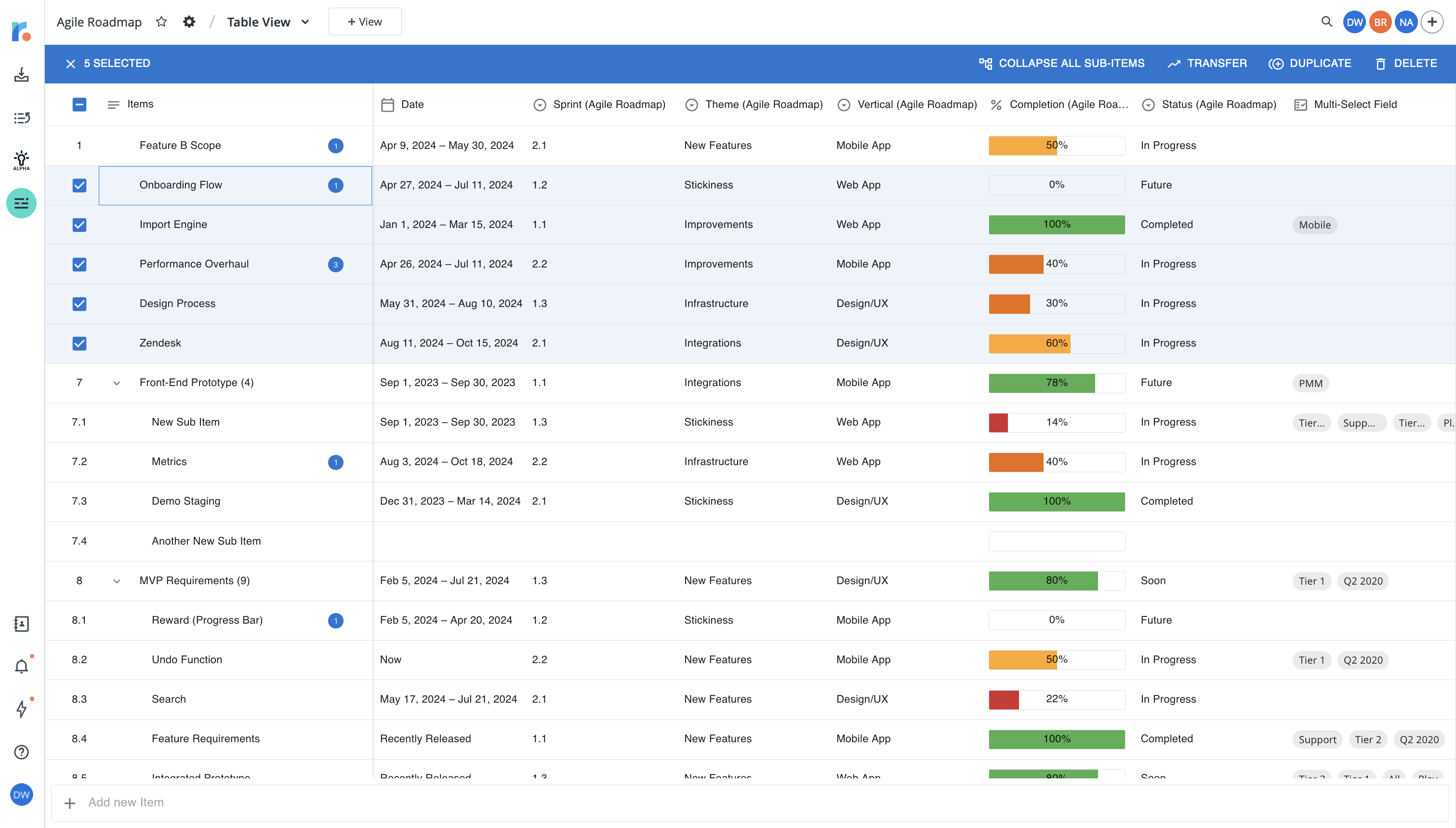Click the DELETE action
The image size is (1456, 828).
tap(1406, 64)
